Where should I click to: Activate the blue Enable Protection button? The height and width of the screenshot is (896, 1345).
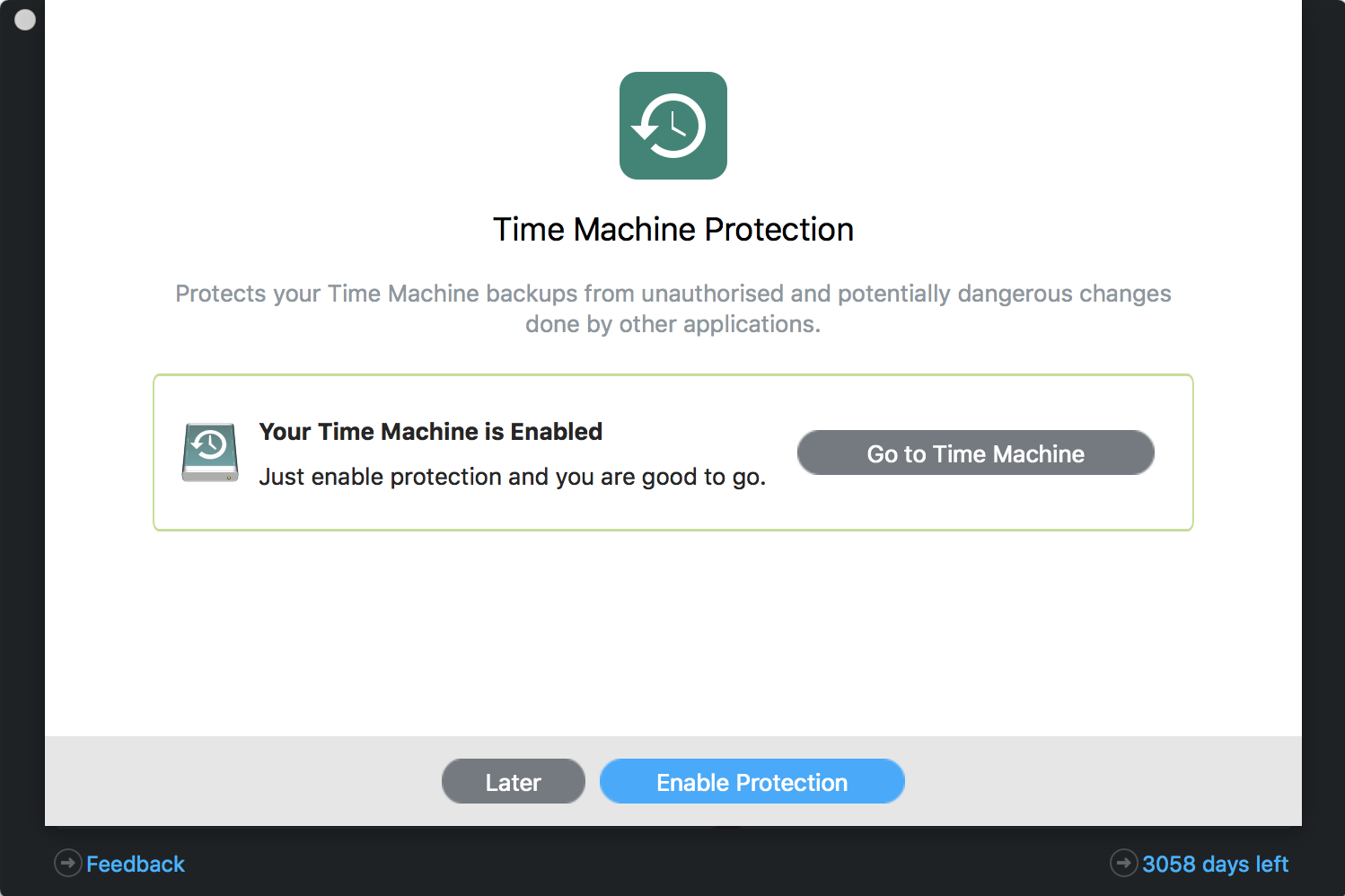point(752,781)
